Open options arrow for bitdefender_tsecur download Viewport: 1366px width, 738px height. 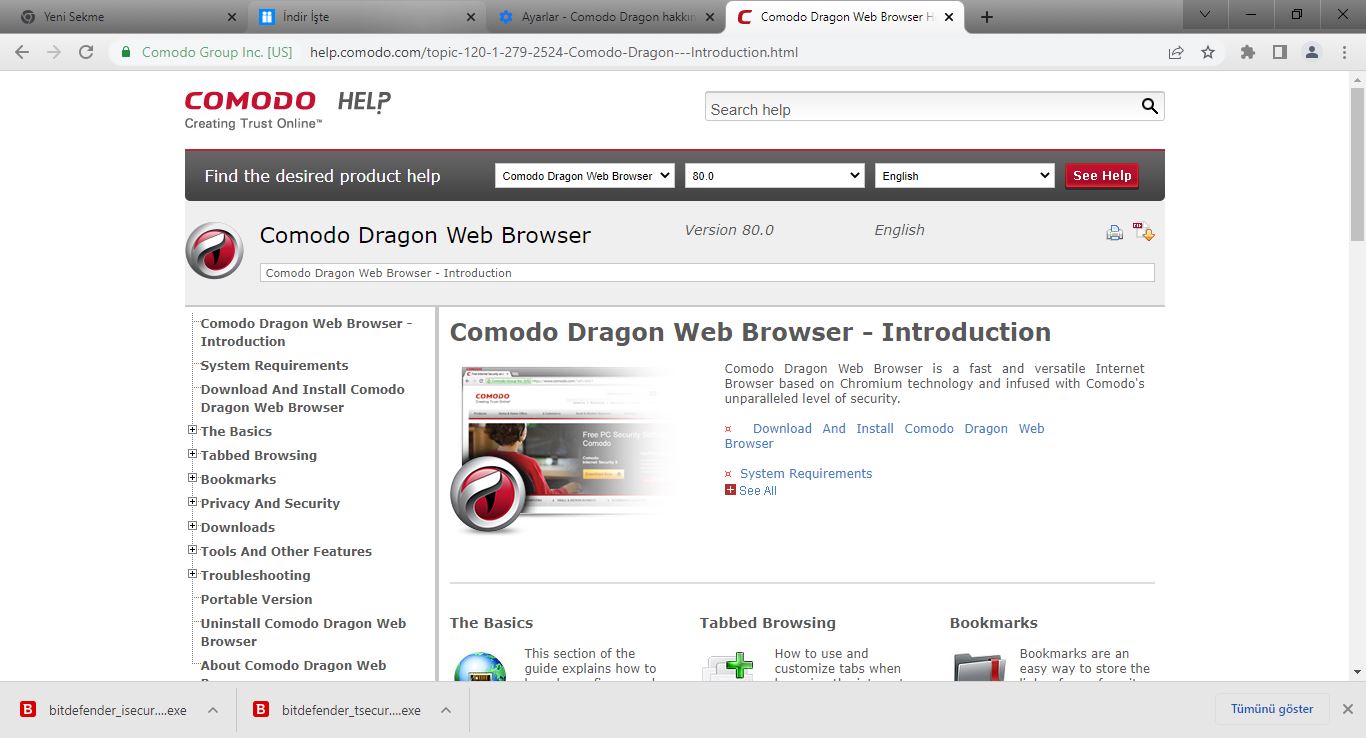point(446,710)
